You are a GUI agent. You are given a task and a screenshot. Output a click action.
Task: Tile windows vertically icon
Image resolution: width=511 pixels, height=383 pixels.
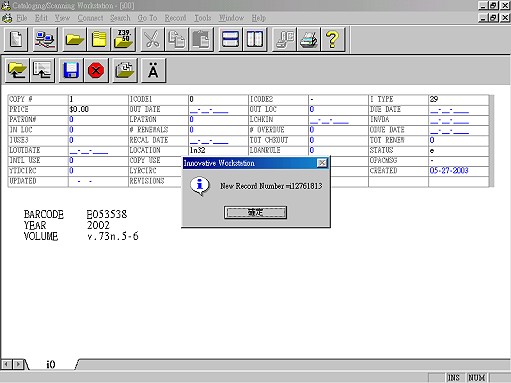click(255, 39)
